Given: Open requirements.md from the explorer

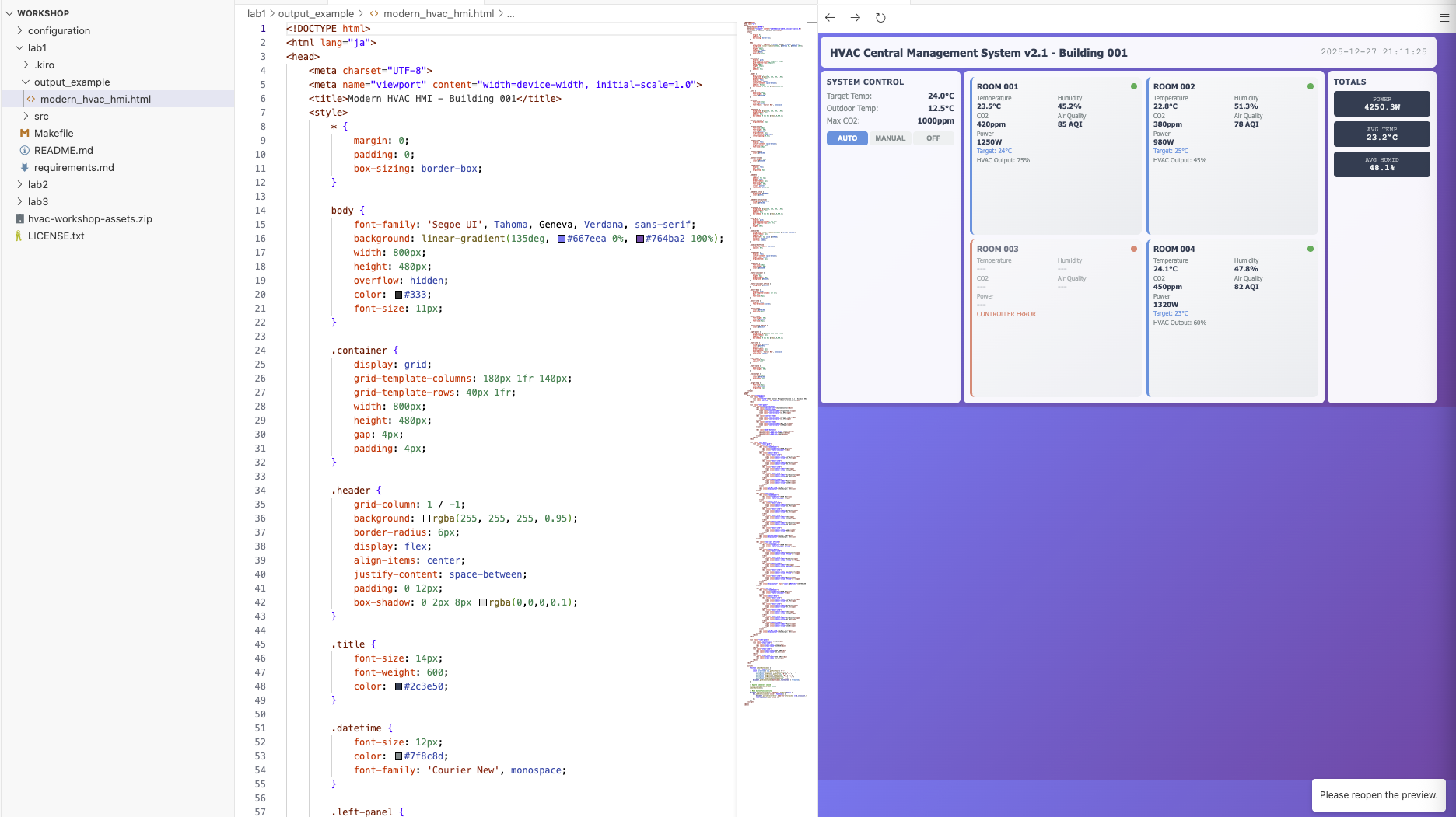Looking at the screenshot, I should click(74, 167).
